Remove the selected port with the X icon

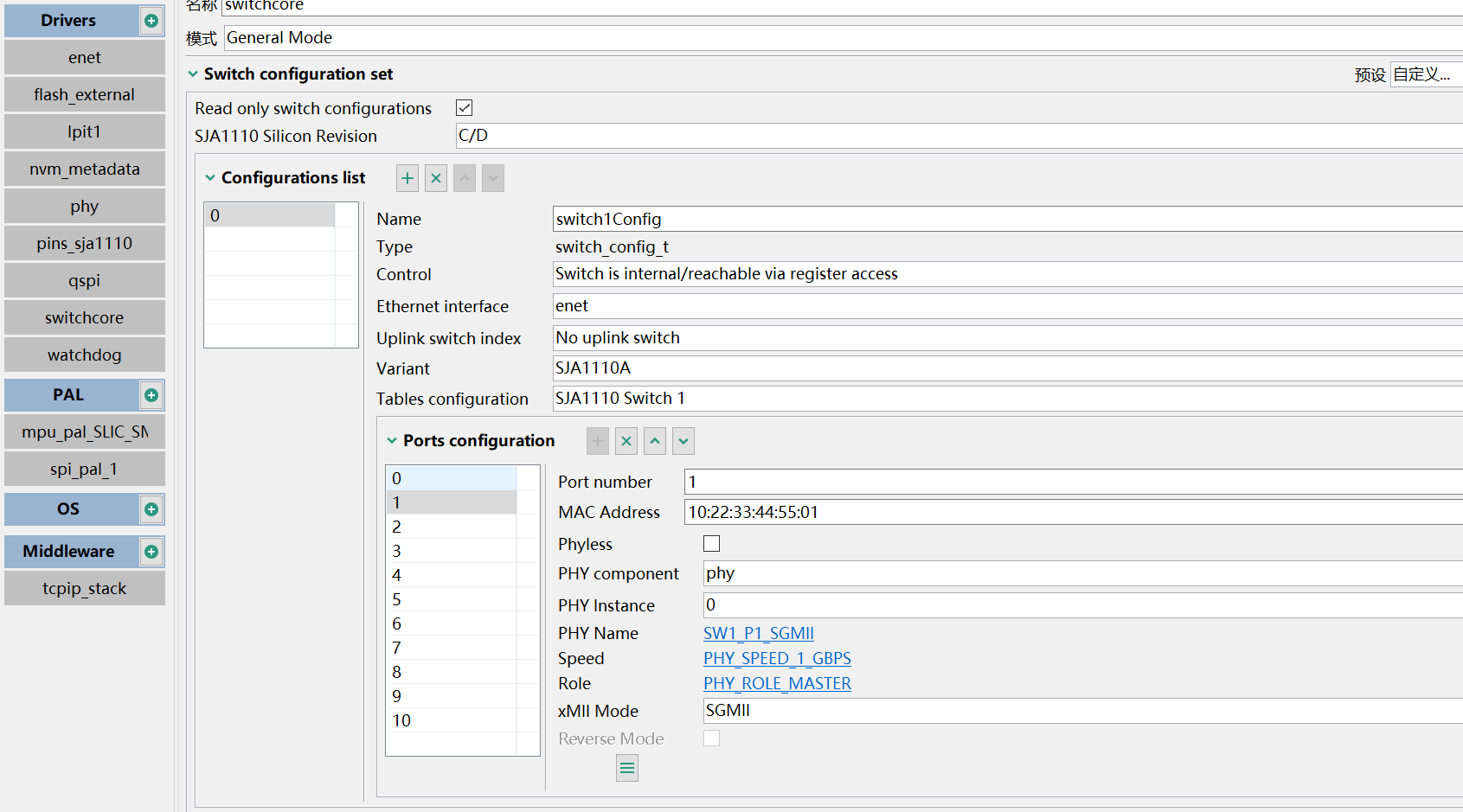pyautogui.click(x=626, y=441)
